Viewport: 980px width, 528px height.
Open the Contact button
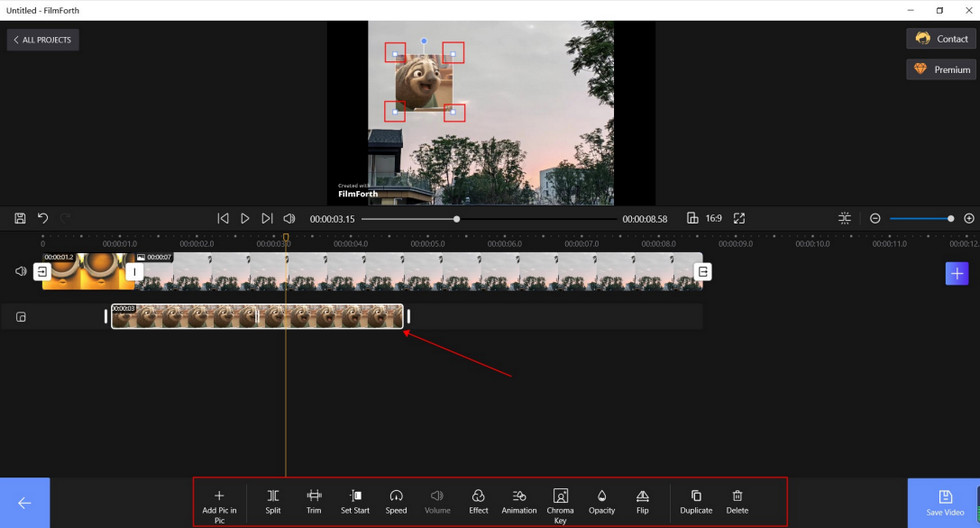[x=941, y=39]
